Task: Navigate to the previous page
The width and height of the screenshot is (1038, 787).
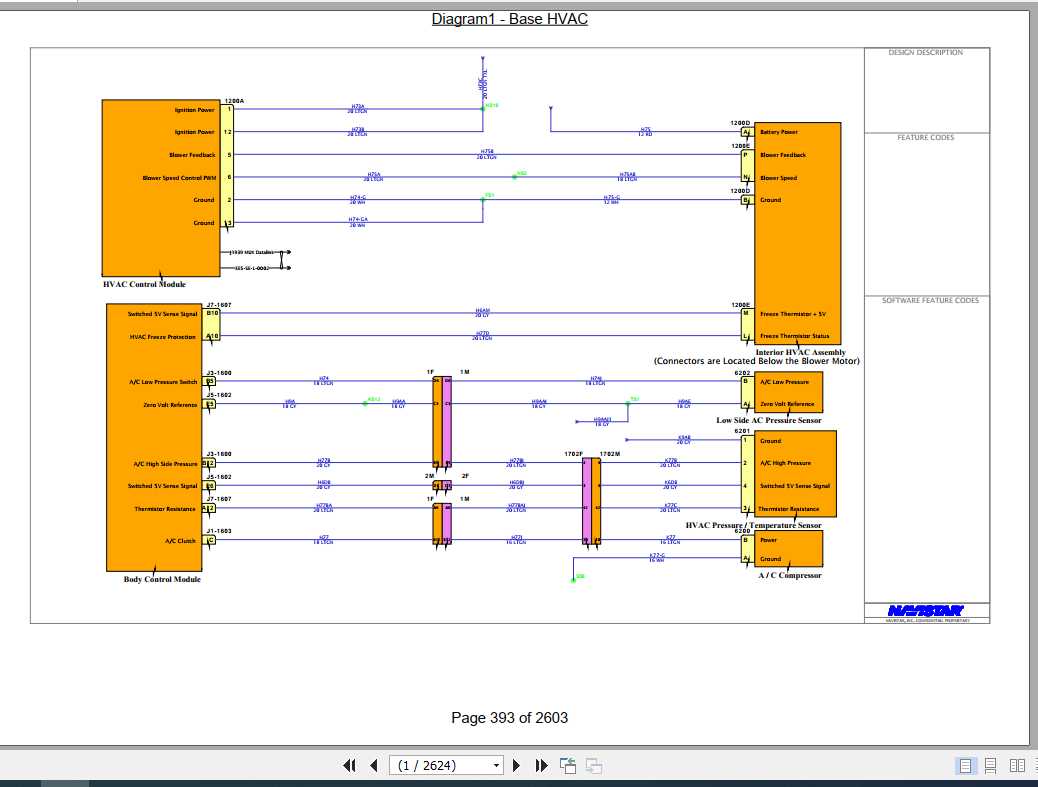Action: coord(372,765)
